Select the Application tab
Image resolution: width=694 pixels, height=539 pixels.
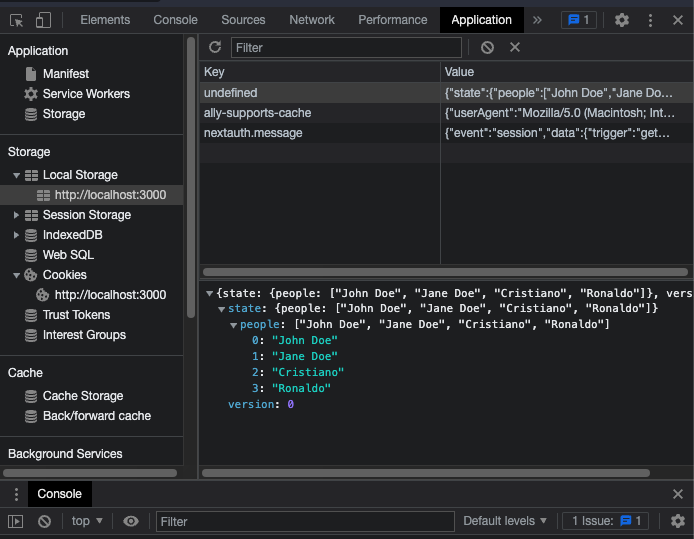(482, 20)
